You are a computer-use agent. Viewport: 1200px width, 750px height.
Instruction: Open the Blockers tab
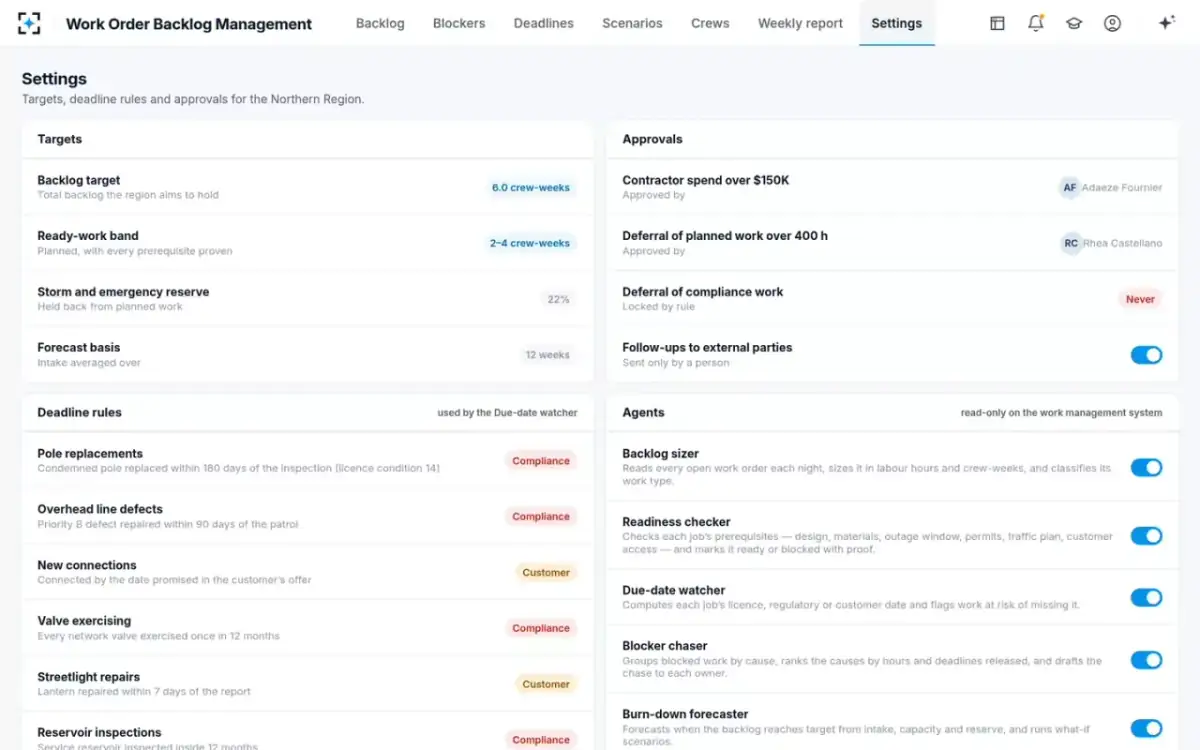pos(459,23)
